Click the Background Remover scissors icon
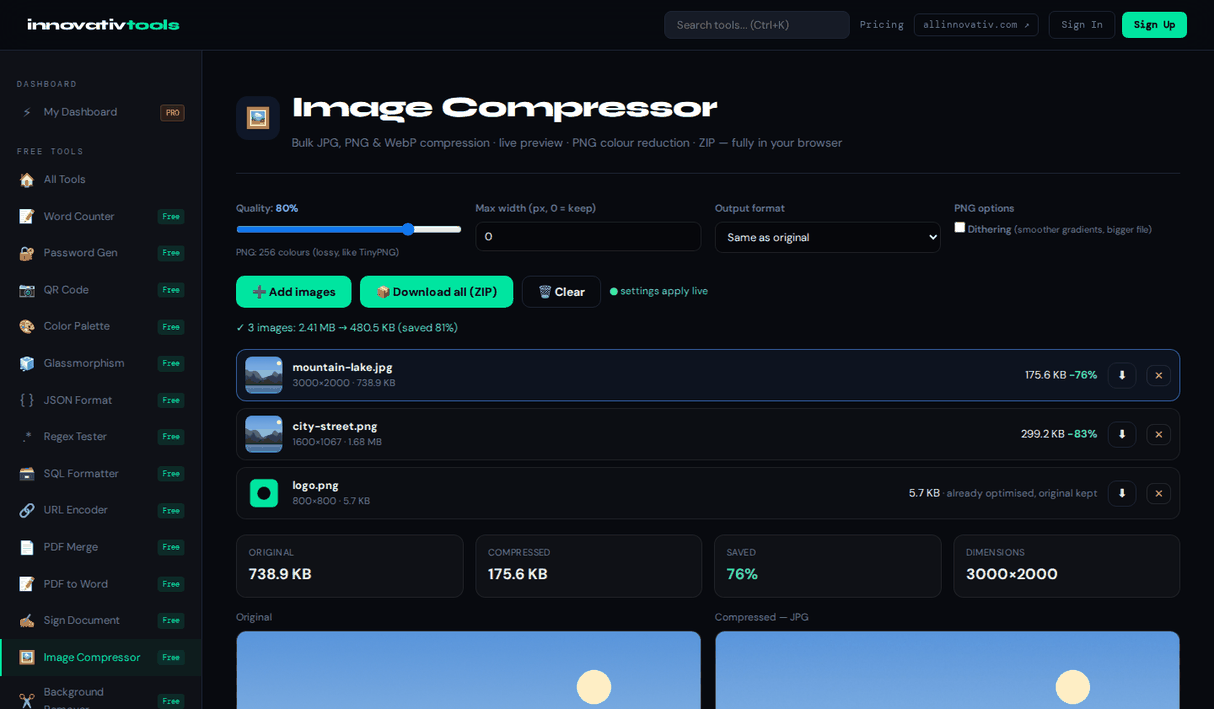The height and width of the screenshot is (709, 1214). click(x=27, y=700)
